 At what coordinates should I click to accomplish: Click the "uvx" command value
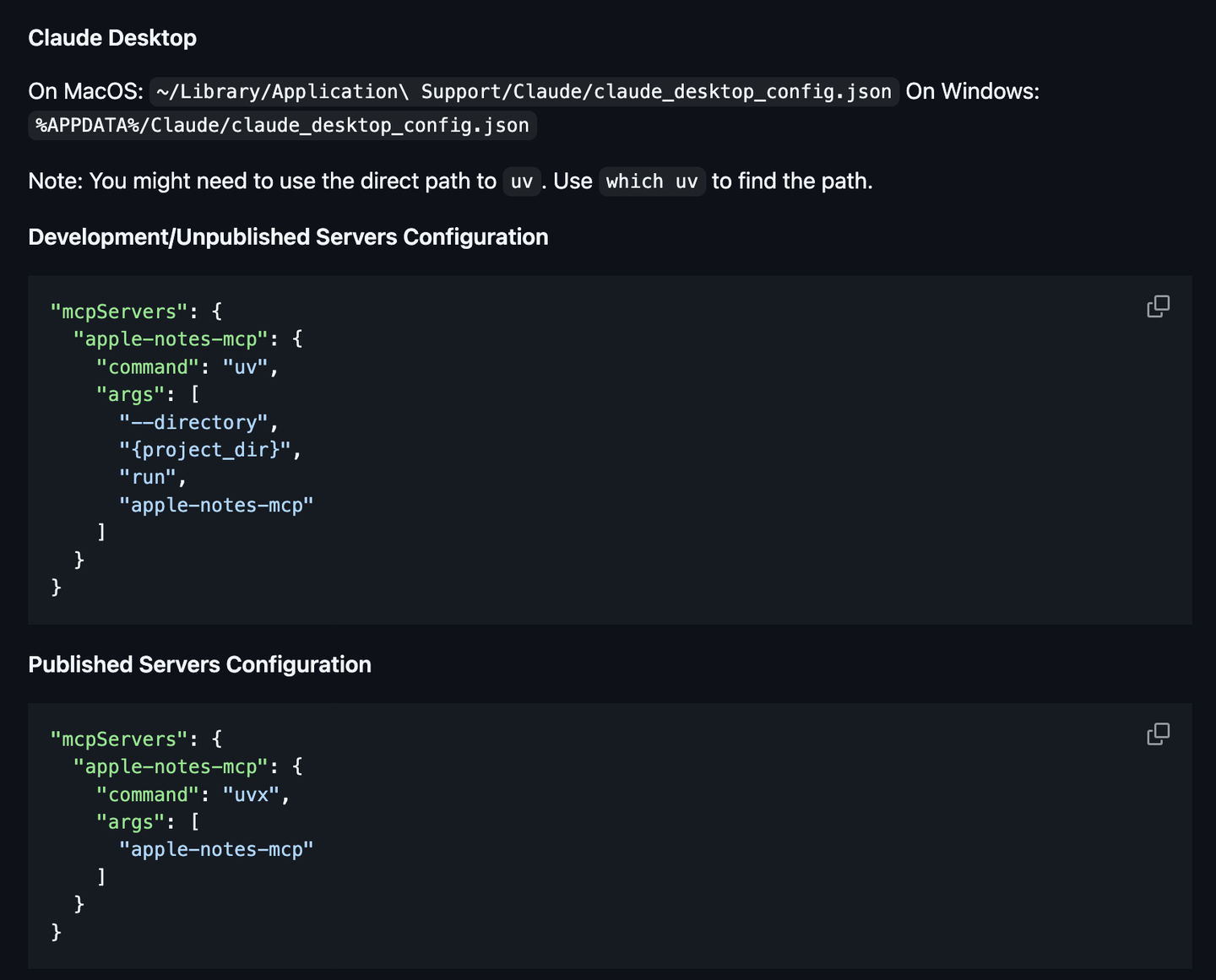click(x=251, y=795)
